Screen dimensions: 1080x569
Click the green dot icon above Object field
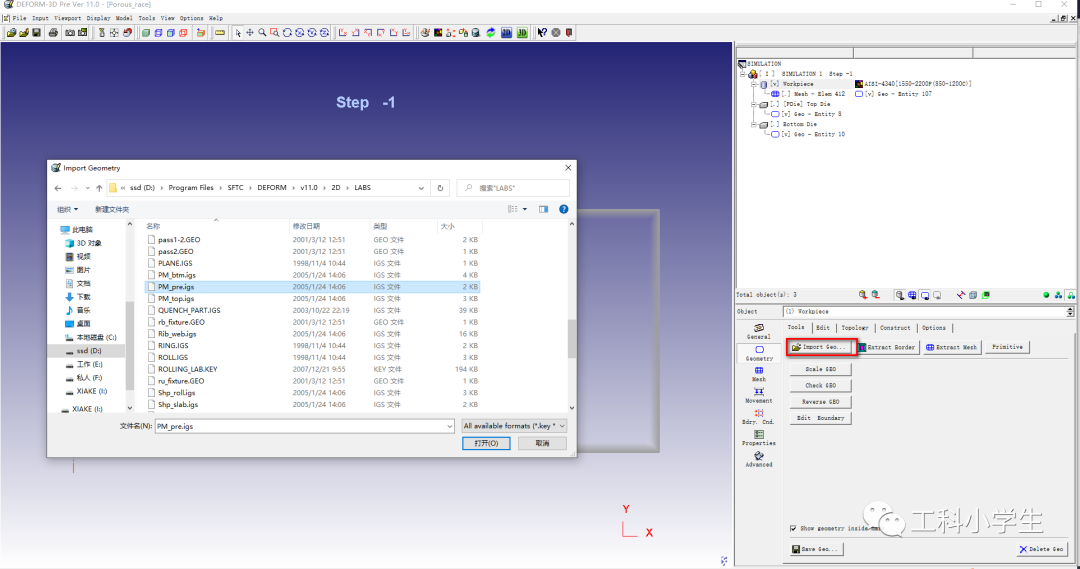(x=1046, y=295)
